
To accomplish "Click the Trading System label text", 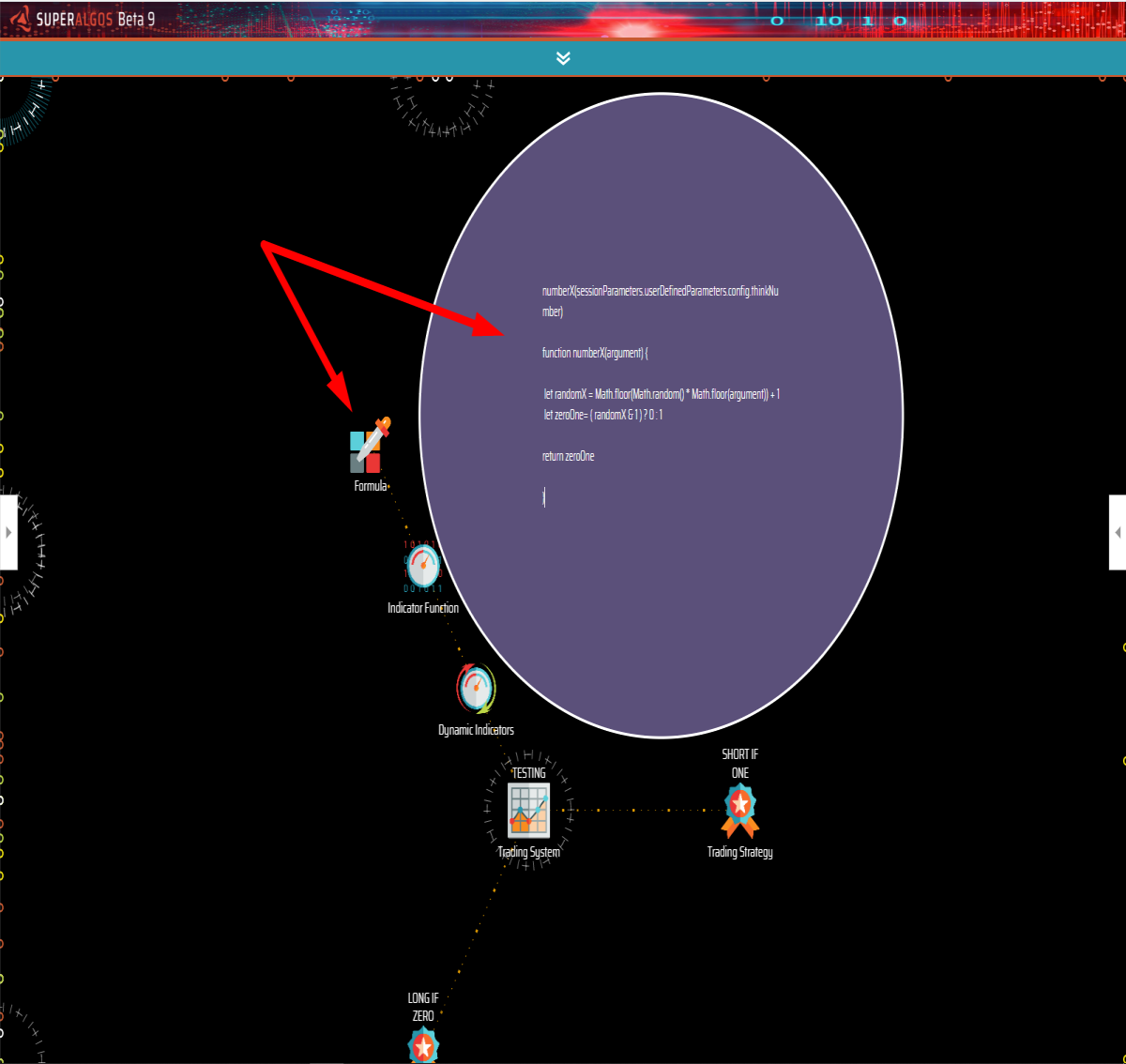I will click(528, 852).
